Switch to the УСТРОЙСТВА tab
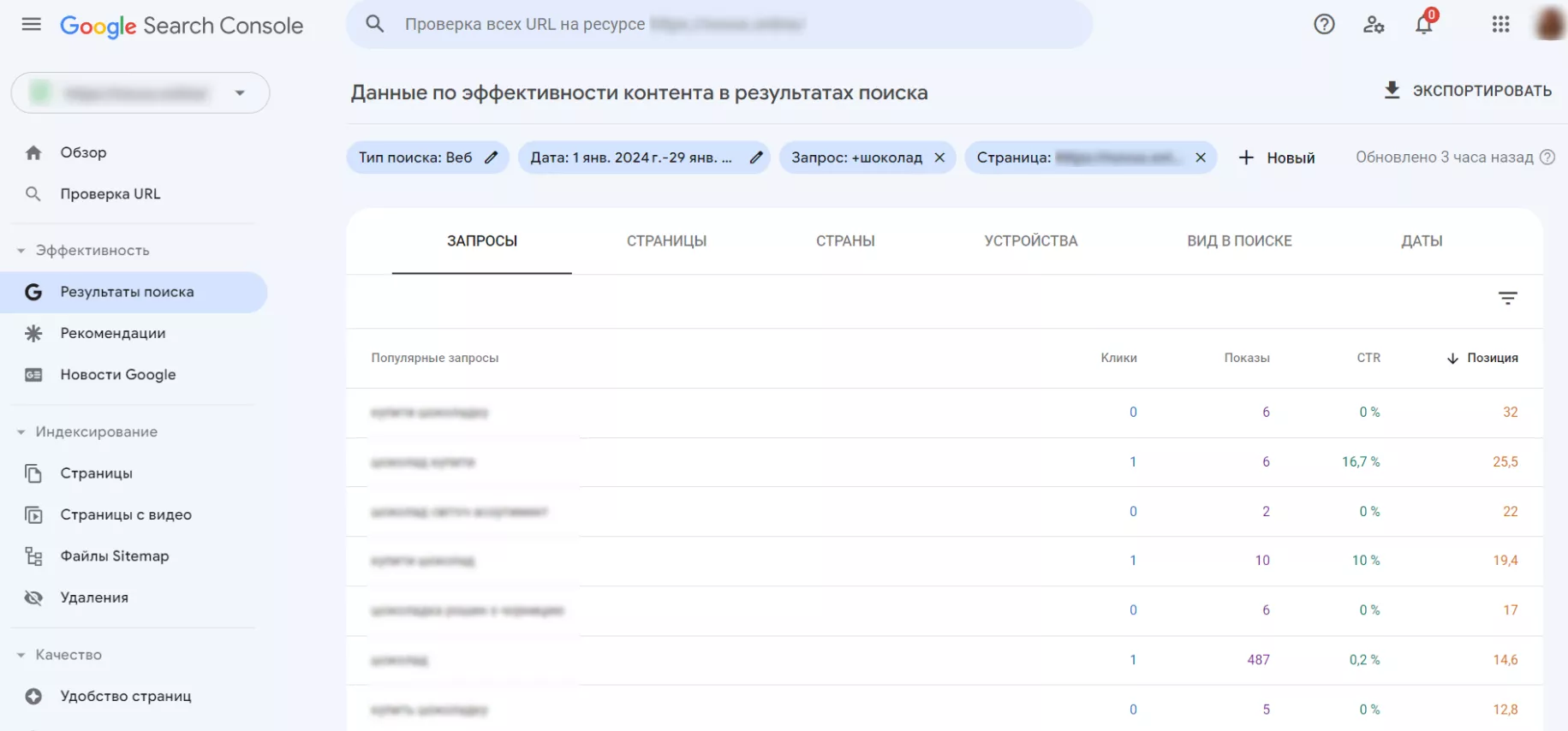This screenshot has width=1568, height=731. tap(1031, 241)
